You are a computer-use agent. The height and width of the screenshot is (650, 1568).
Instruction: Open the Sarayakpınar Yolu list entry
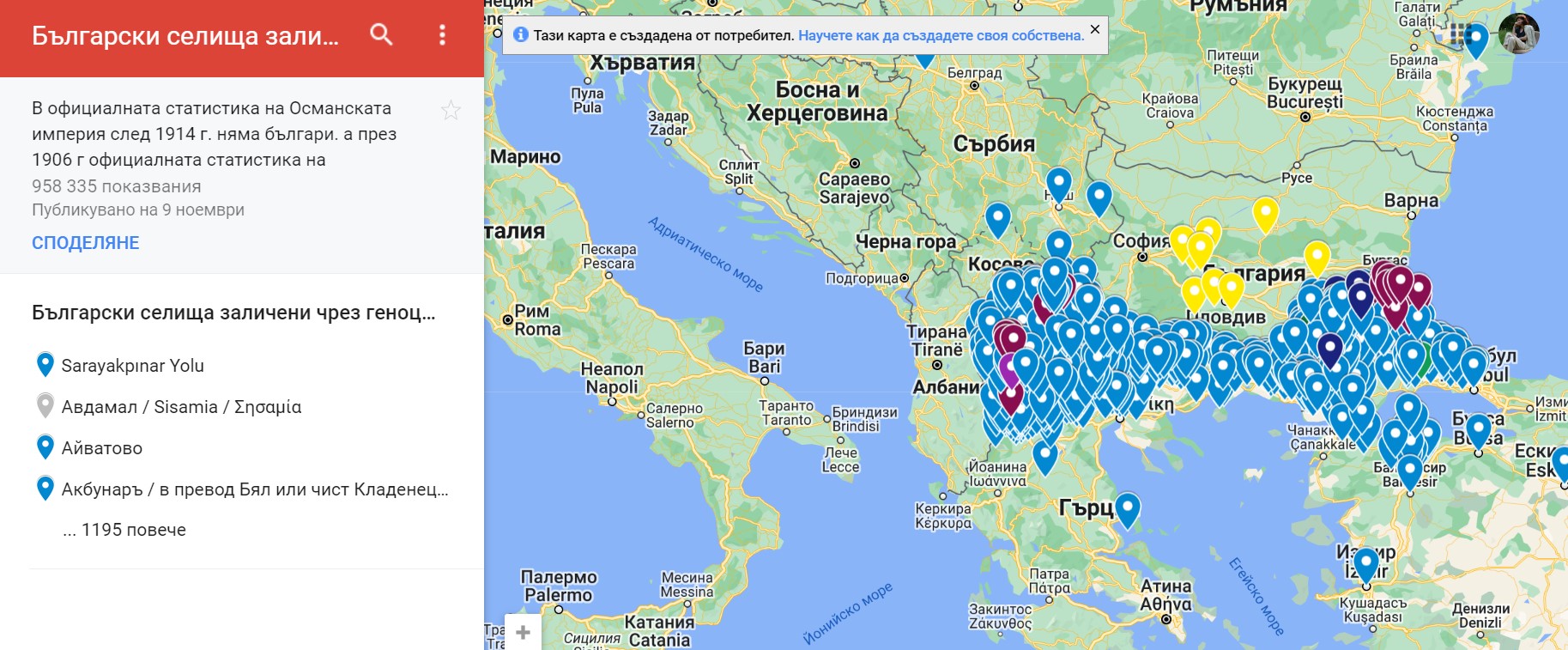click(x=132, y=366)
